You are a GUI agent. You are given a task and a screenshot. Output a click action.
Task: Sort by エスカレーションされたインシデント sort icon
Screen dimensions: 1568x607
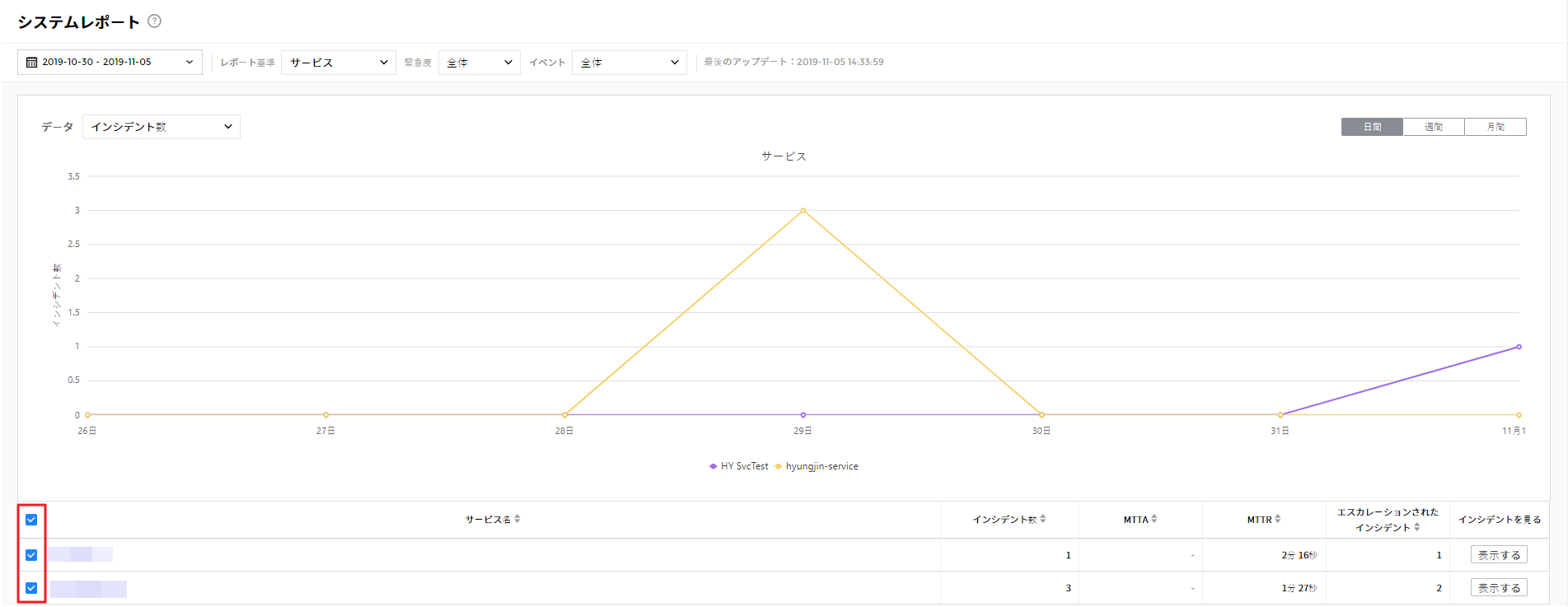tap(1417, 527)
